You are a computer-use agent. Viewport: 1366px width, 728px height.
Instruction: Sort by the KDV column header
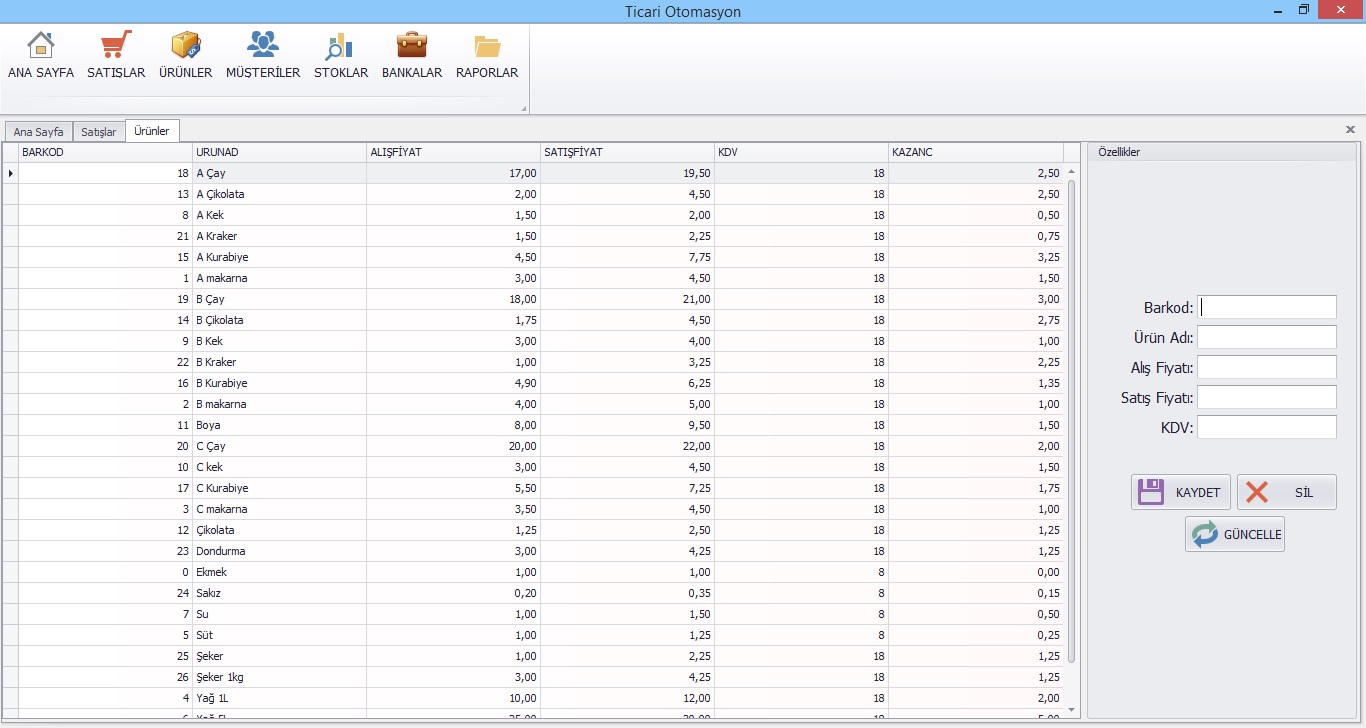tap(802, 152)
